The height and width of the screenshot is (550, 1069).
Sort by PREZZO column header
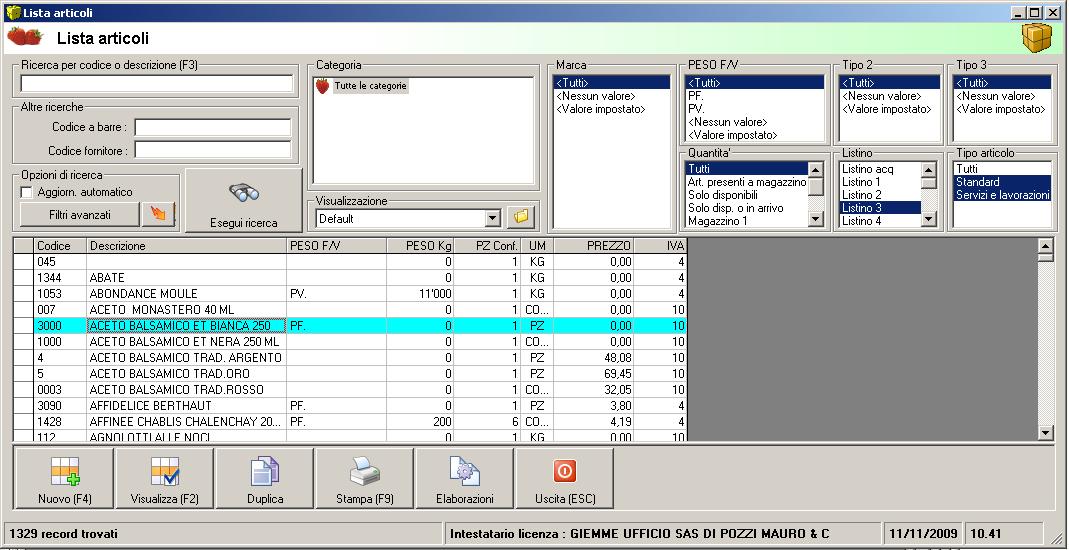[x=595, y=245]
